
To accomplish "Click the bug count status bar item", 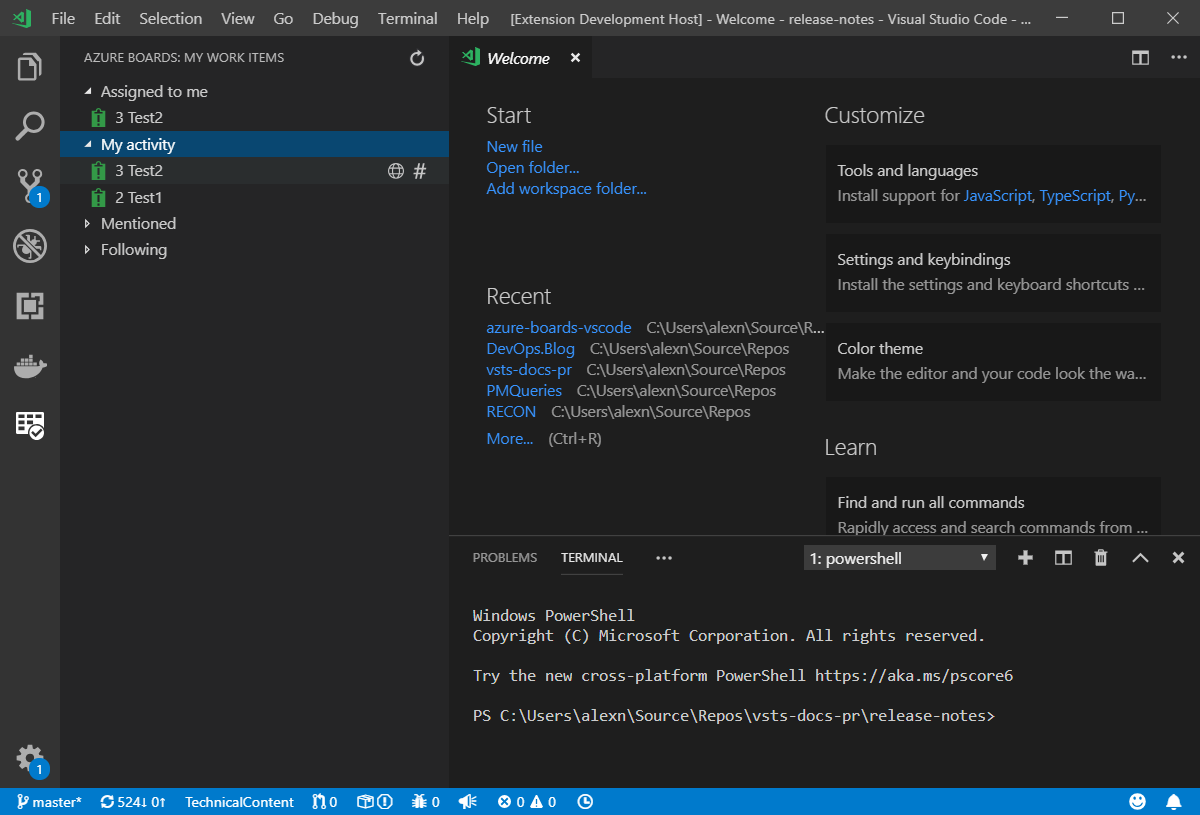I will coord(425,802).
